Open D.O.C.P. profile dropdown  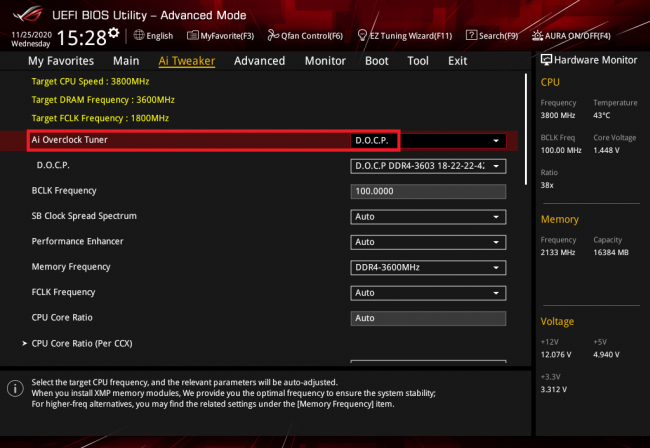[x=428, y=166]
